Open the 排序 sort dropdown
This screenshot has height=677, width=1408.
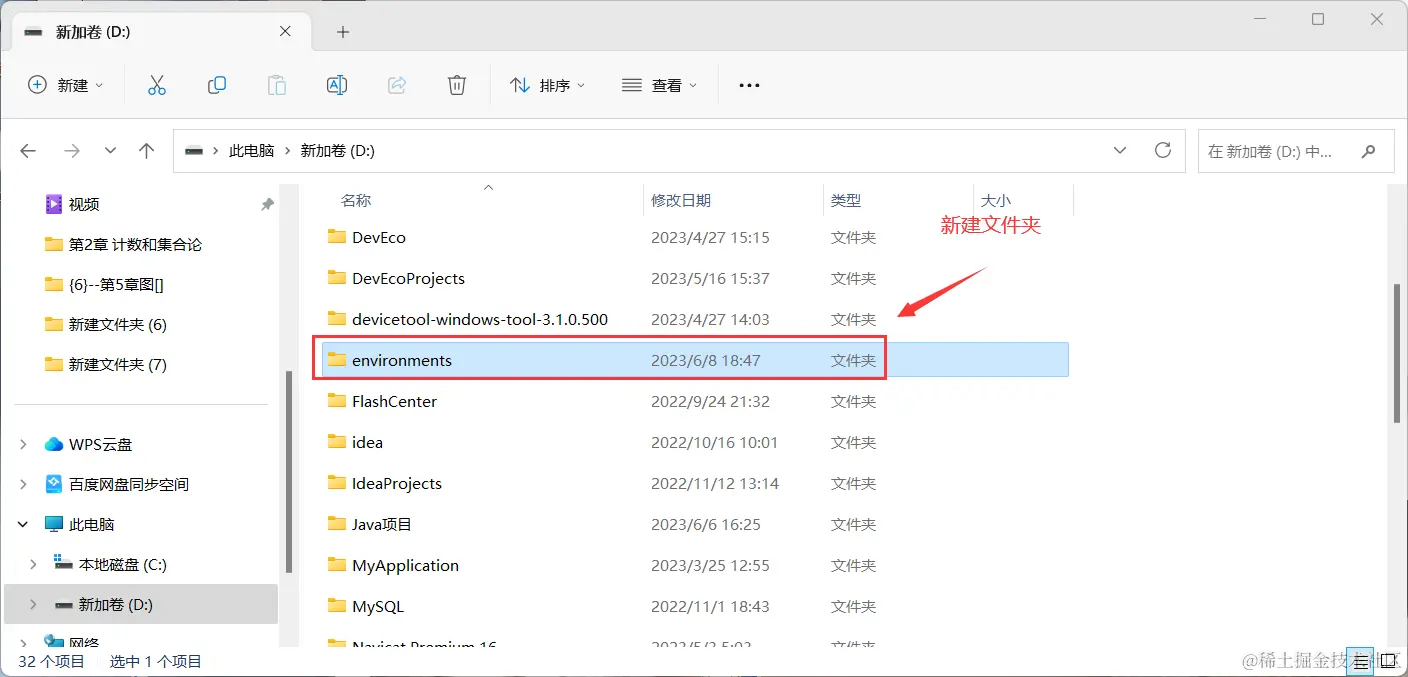[547, 85]
